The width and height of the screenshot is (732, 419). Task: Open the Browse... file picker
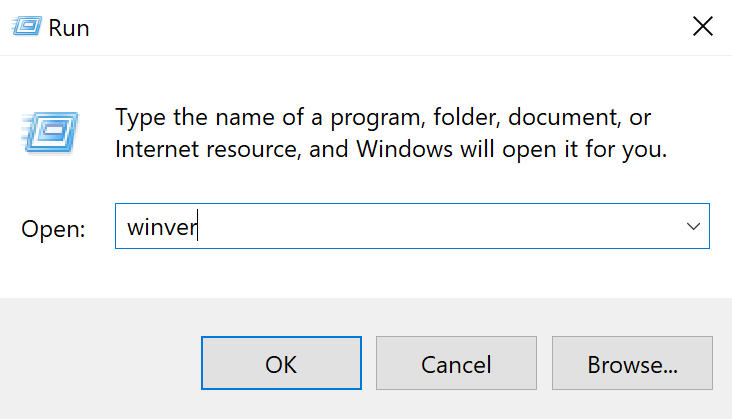click(x=632, y=362)
